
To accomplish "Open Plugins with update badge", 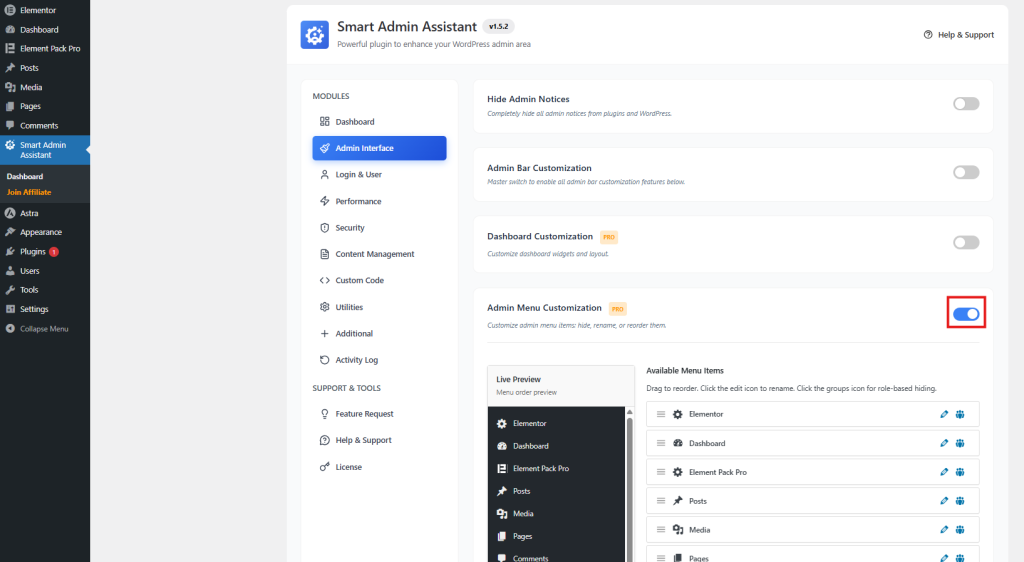I will [45, 251].
